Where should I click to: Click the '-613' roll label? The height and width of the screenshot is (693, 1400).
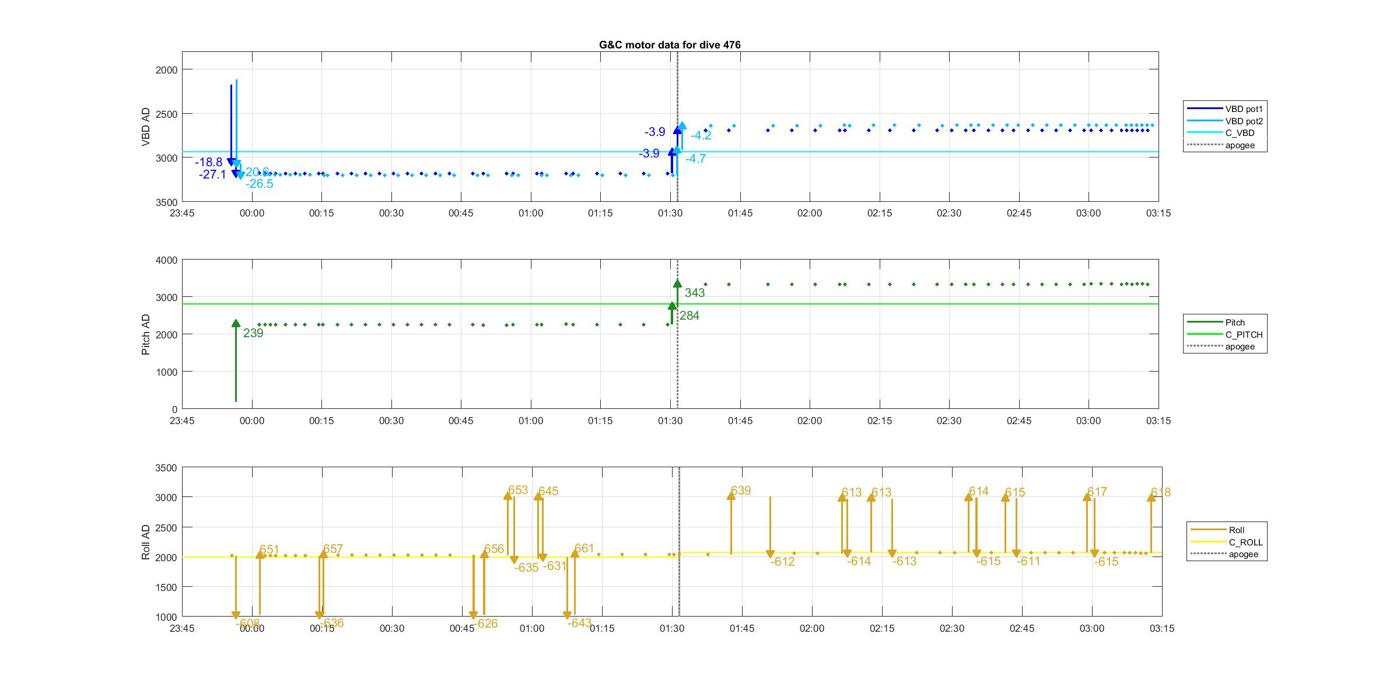tap(904, 562)
